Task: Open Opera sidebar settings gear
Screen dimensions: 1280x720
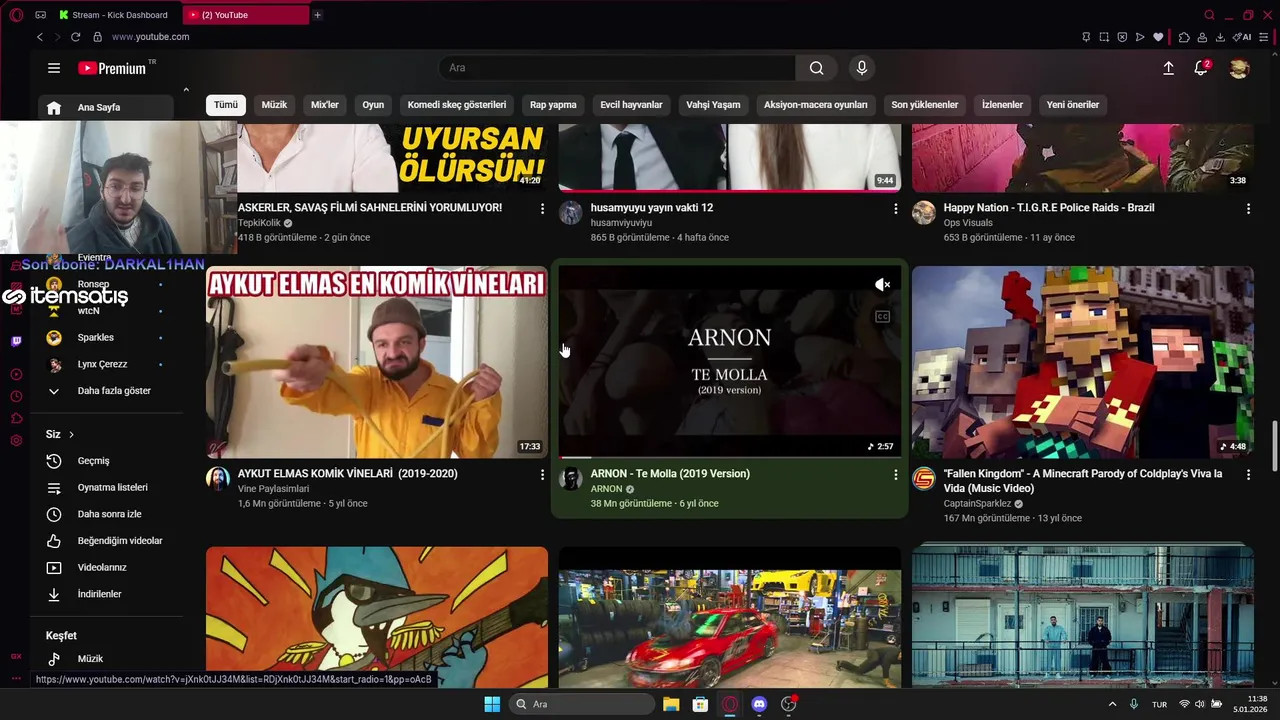Action: [x=16, y=441]
